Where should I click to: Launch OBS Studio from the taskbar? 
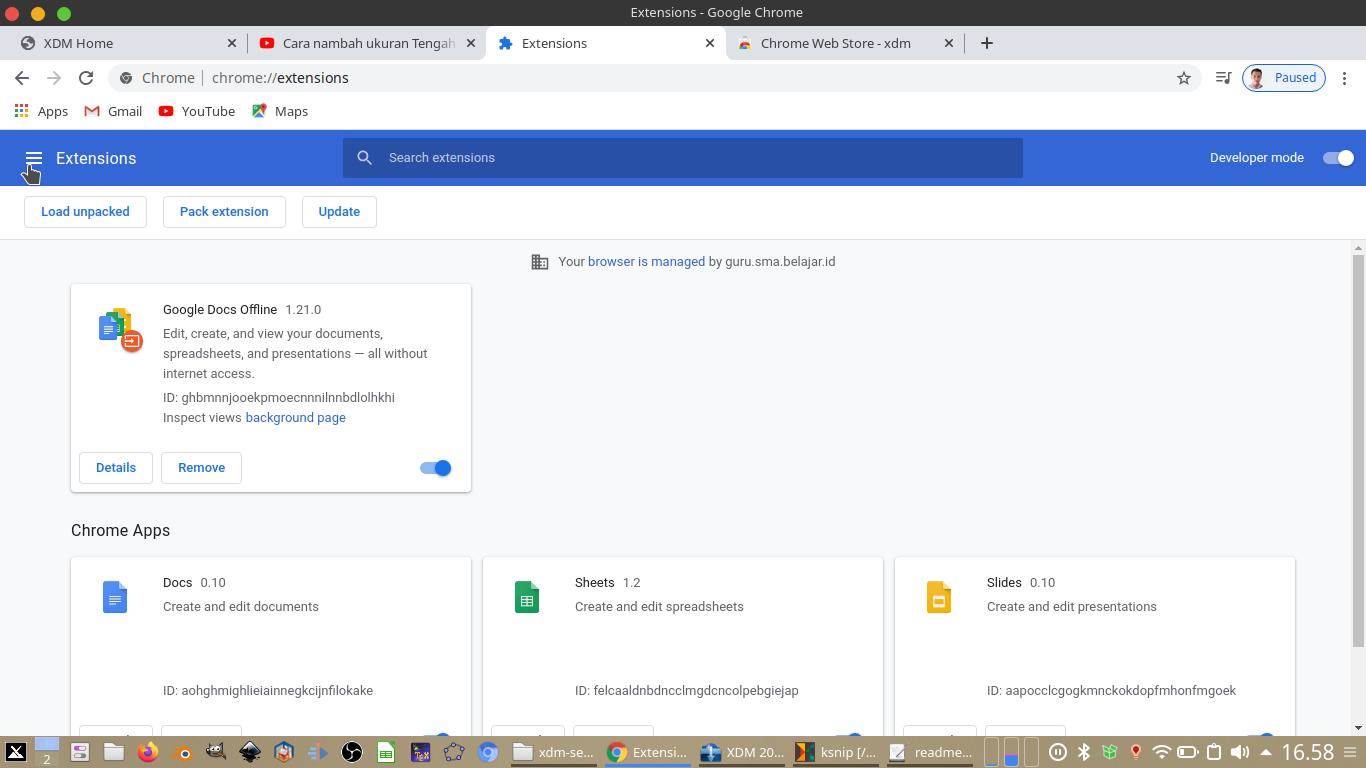[x=352, y=752]
